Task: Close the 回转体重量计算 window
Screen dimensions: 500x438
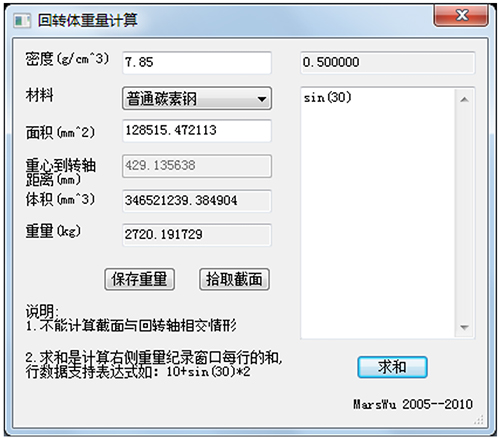Action: pyautogui.click(x=461, y=16)
